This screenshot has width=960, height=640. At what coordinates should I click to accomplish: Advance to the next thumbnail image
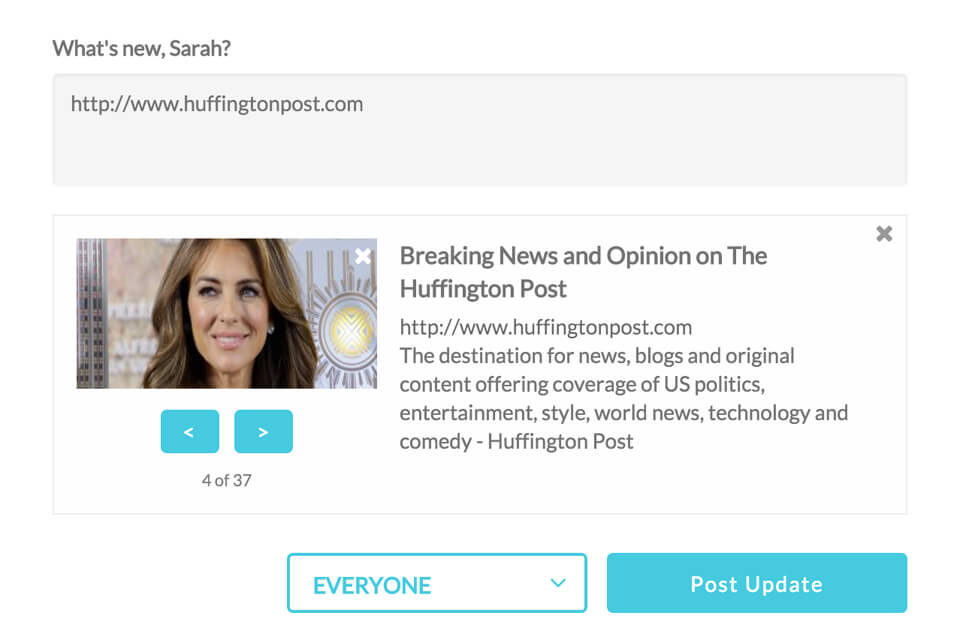pos(263,432)
